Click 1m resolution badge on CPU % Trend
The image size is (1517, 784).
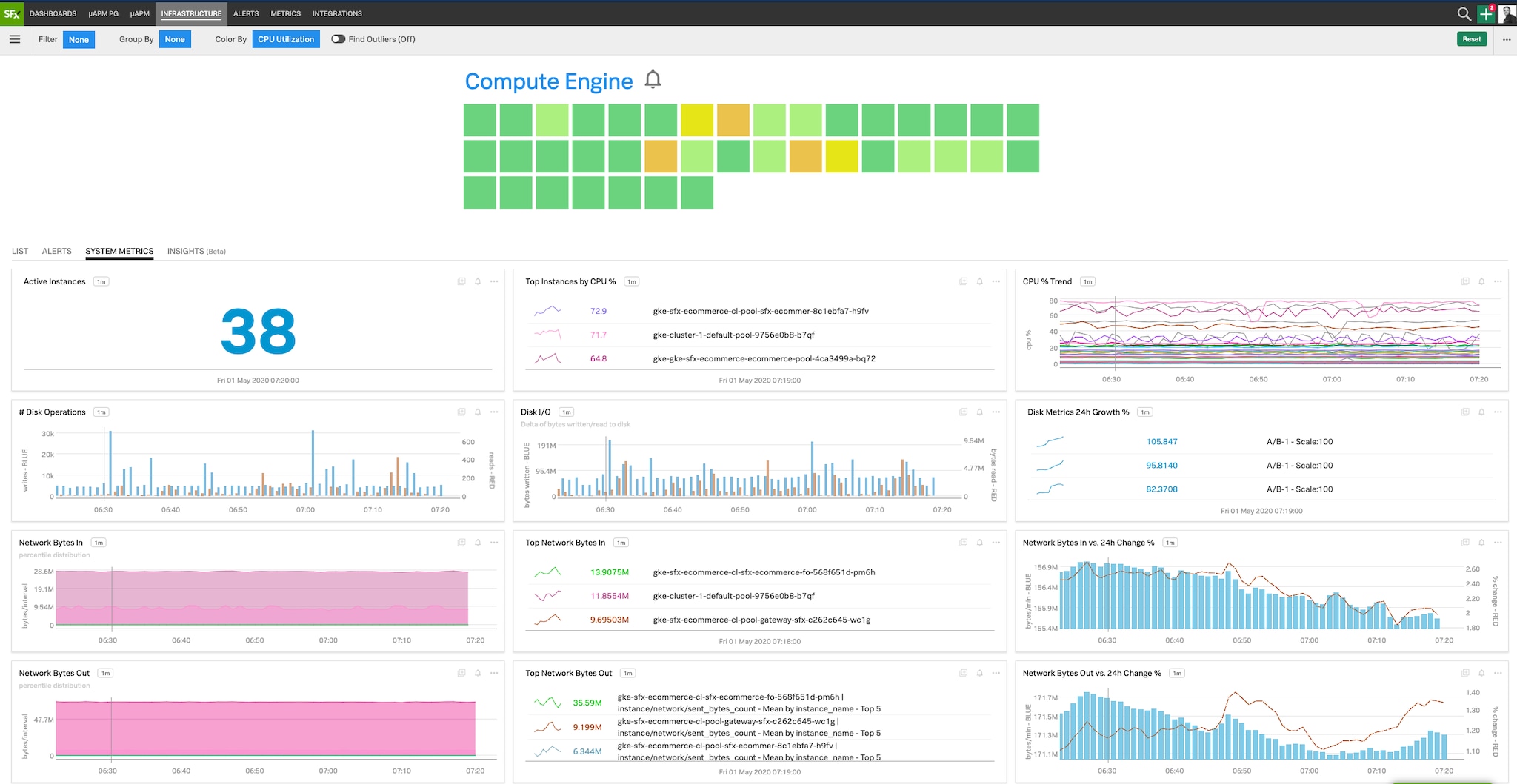[x=1088, y=281]
